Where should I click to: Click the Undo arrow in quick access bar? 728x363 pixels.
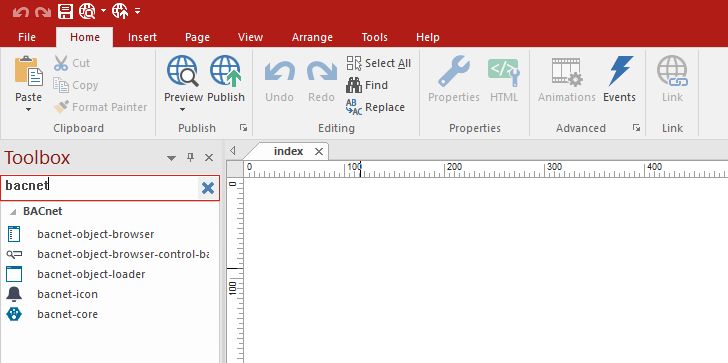21,12
